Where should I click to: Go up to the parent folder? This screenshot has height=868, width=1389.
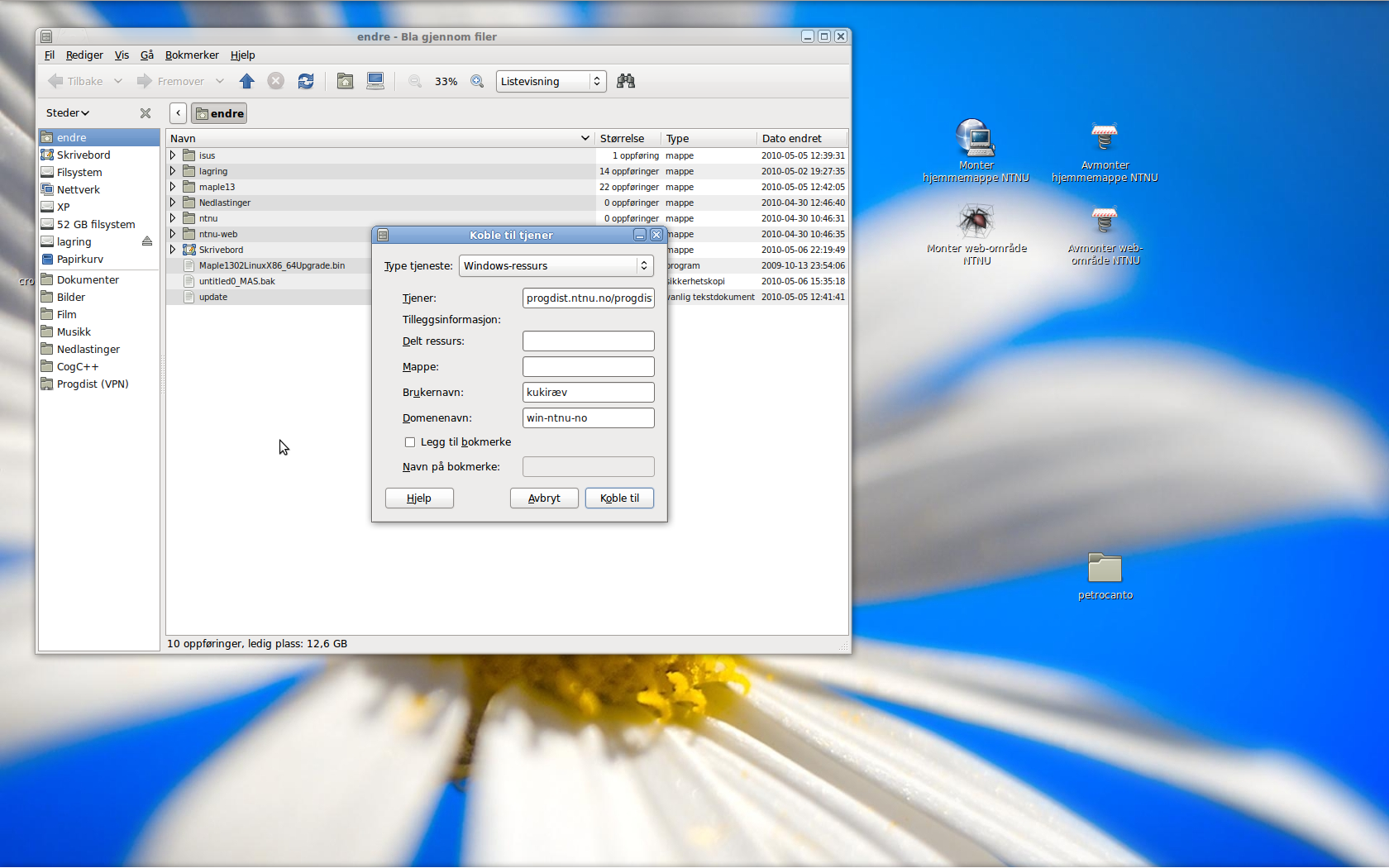tap(246, 81)
